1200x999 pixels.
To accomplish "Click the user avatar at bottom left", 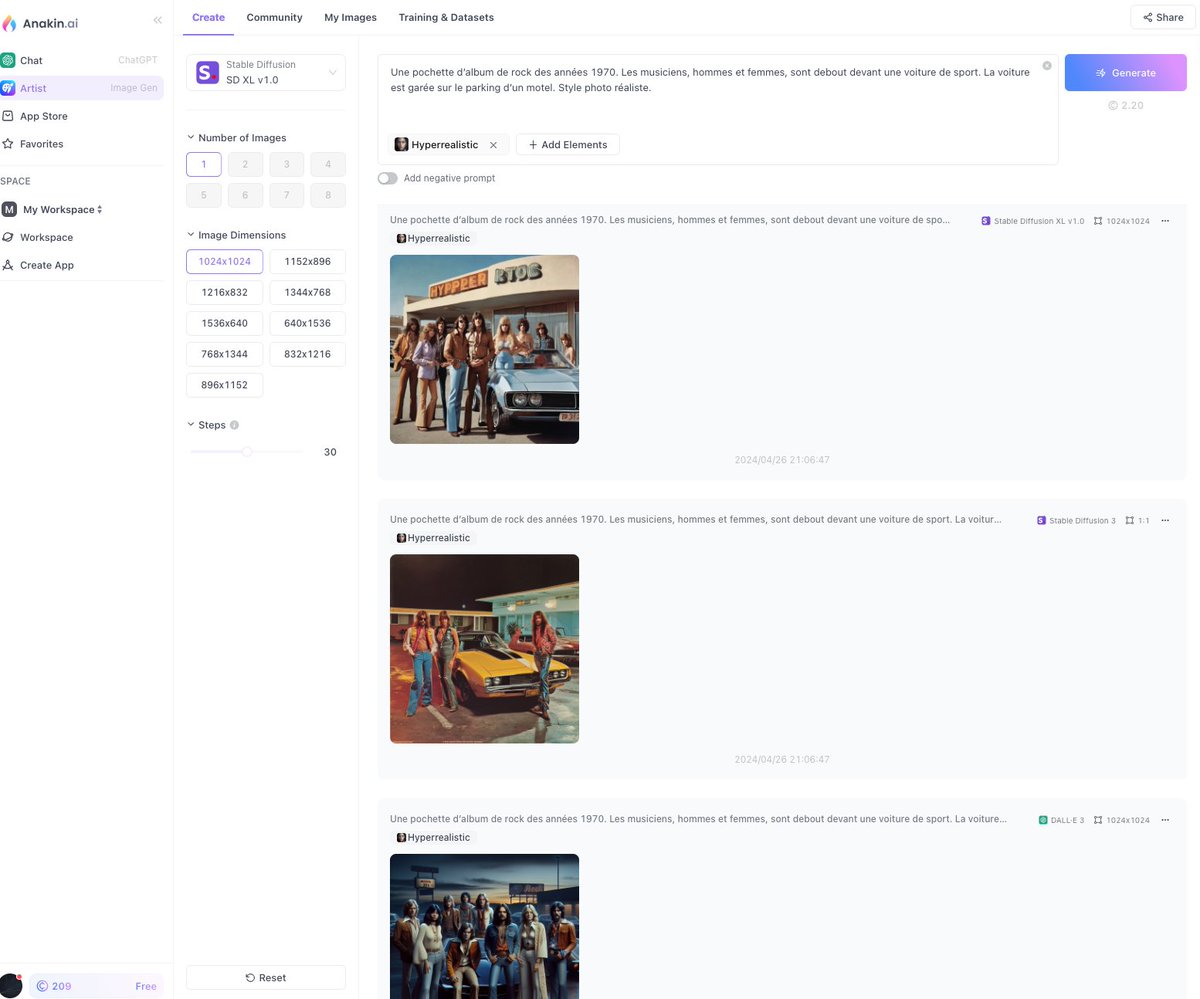I will pyautogui.click(x=11, y=985).
